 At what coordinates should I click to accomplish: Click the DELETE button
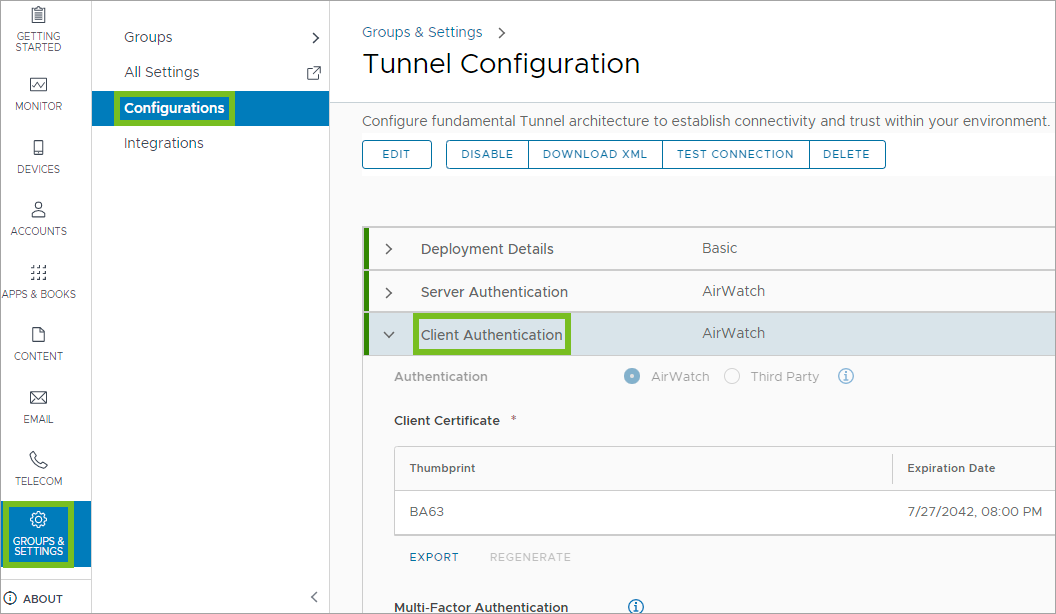(847, 154)
